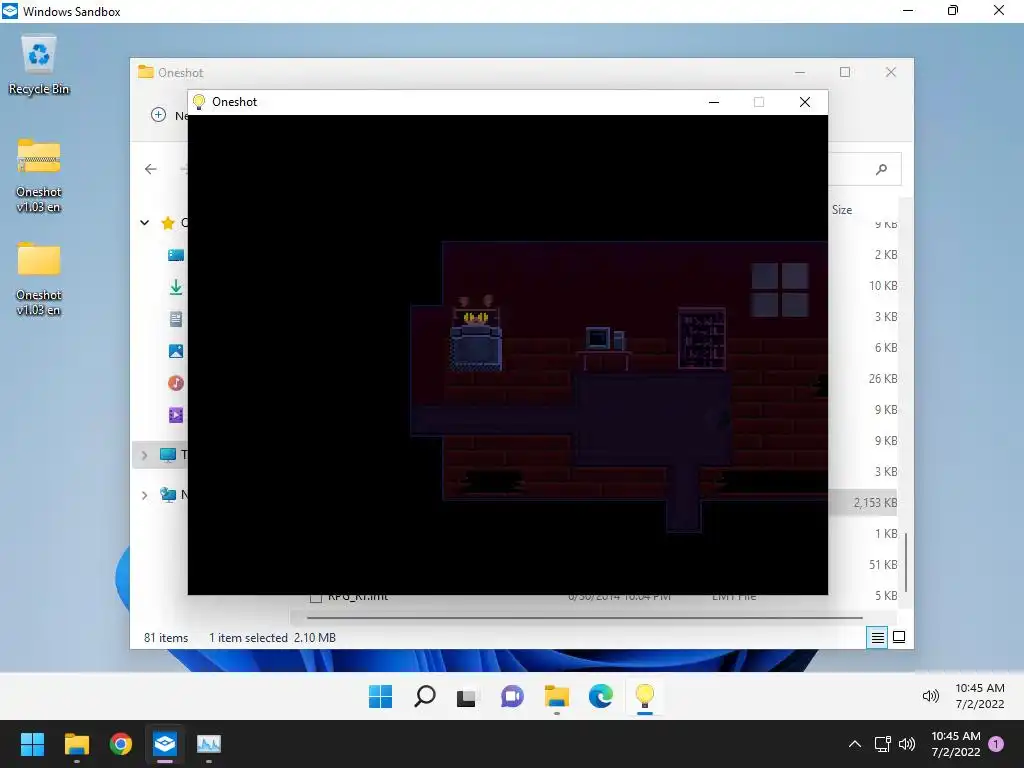Switch to details view layout
This screenshot has height=768, width=1024.
877,637
